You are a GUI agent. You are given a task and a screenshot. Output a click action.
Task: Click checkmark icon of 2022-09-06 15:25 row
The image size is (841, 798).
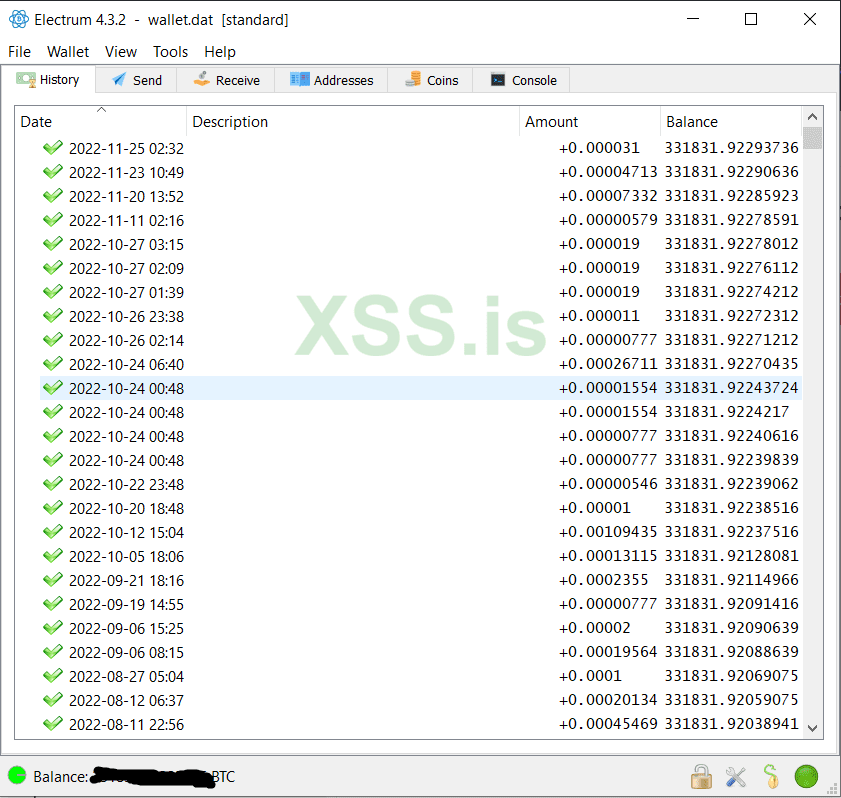tap(53, 627)
